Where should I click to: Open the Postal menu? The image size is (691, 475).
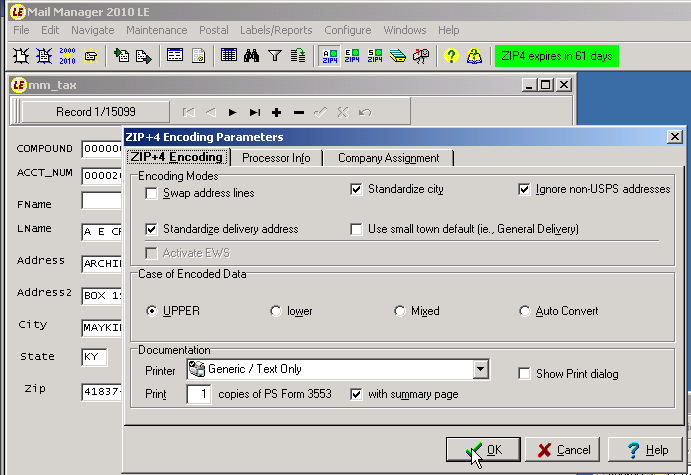coord(214,30)
